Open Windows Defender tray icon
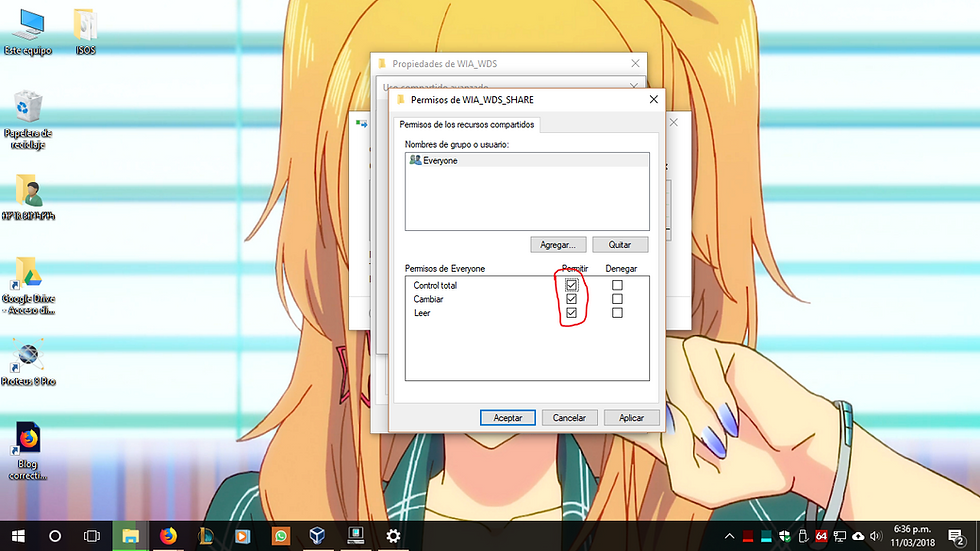This screenshot has height=551, width=980. [x=785, y=536]
